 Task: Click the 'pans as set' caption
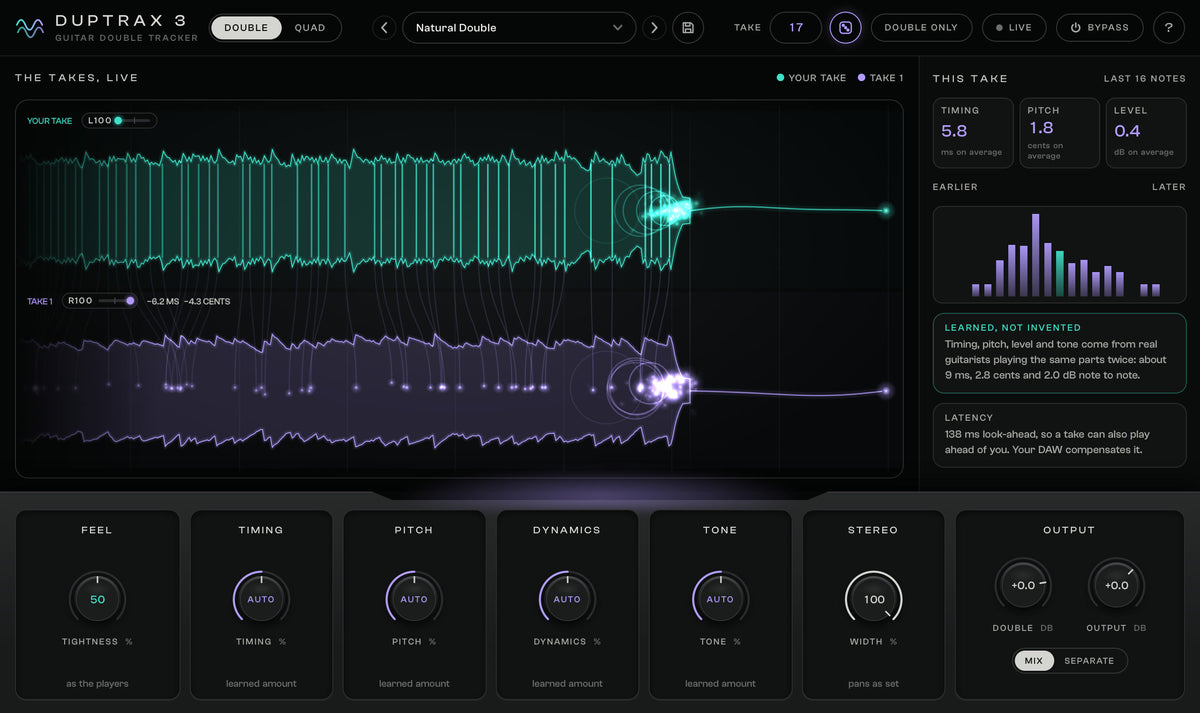(x=873, y=684)
